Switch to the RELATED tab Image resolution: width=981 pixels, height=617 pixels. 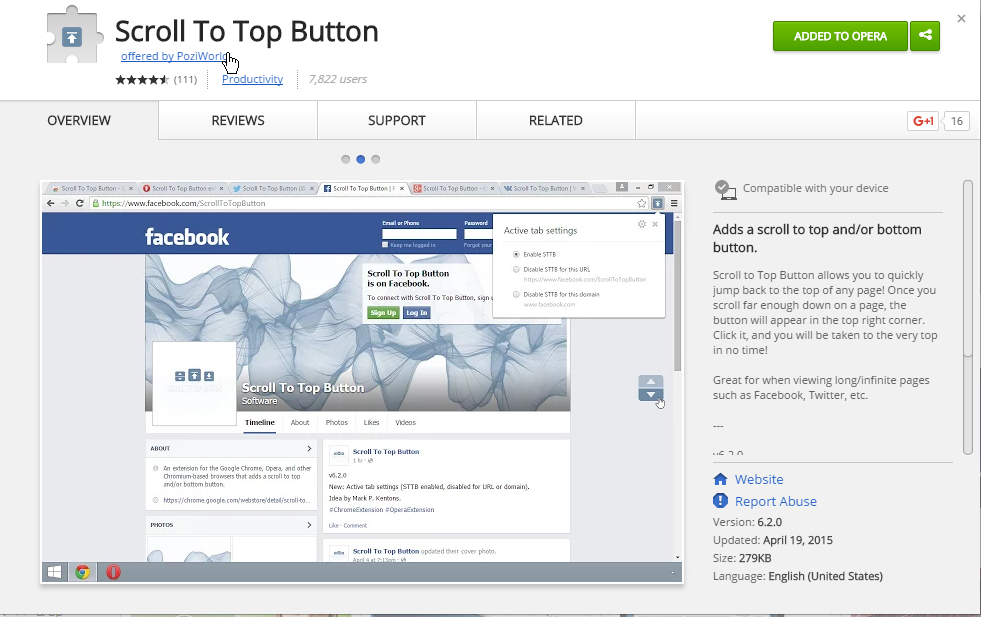pos(556,120)
